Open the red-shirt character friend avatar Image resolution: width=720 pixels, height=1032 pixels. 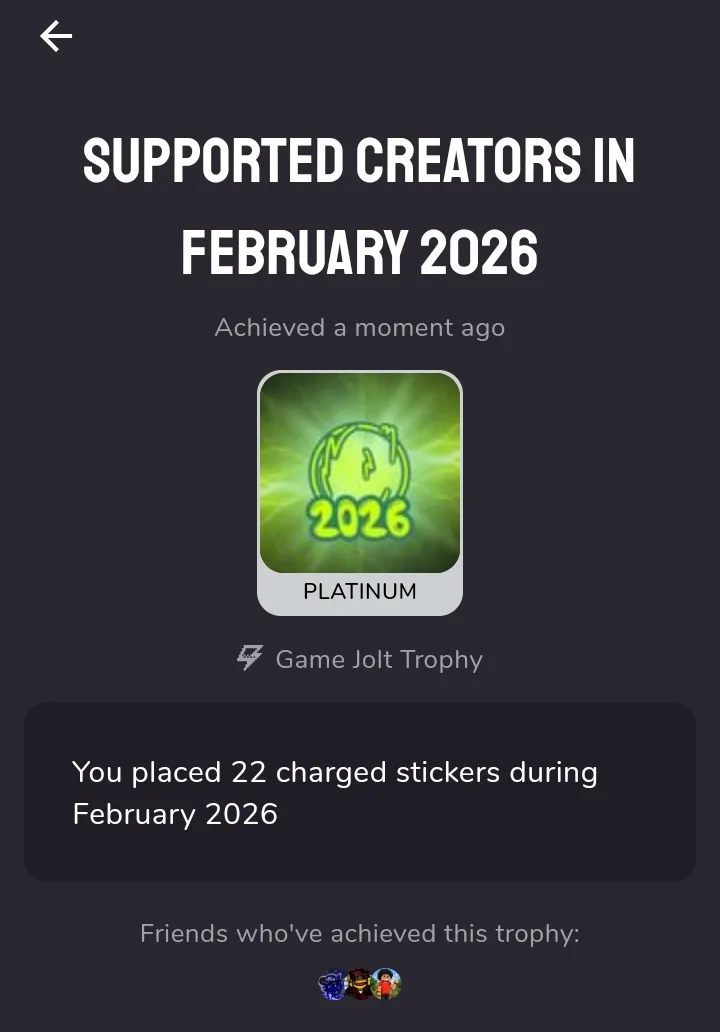(x=386, y=985)
